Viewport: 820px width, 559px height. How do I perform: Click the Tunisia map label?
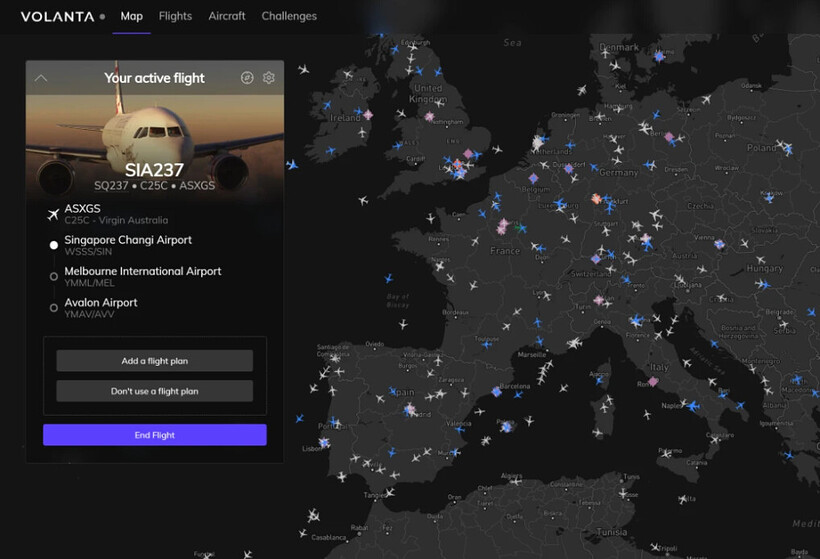612,532
